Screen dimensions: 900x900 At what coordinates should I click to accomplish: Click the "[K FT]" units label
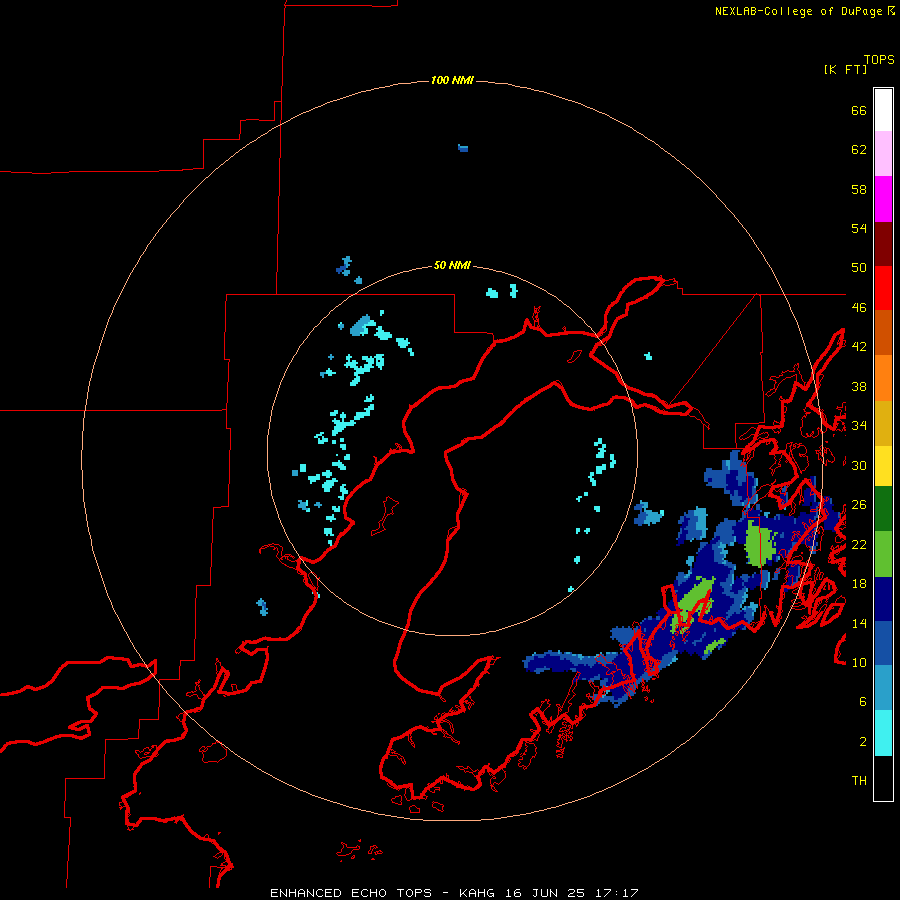845,70
